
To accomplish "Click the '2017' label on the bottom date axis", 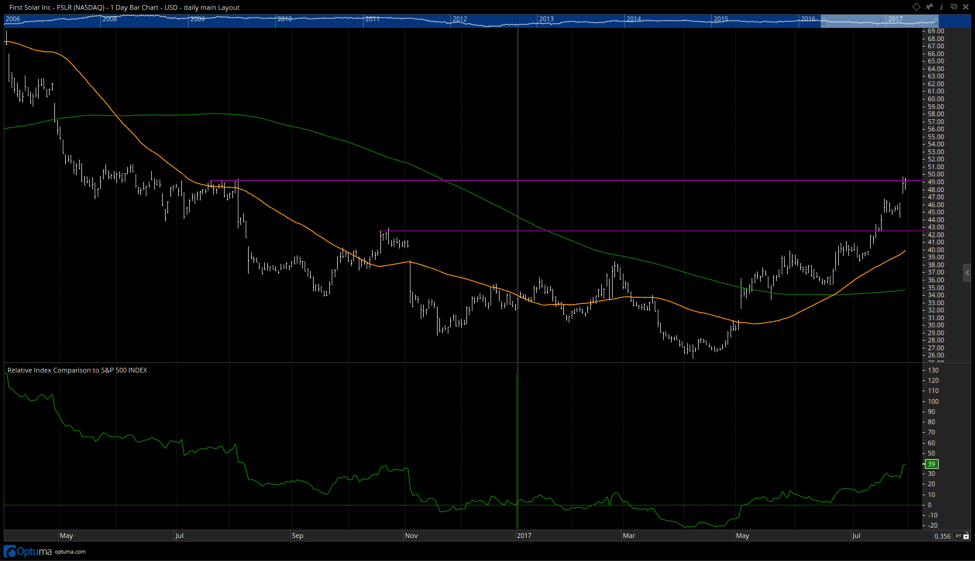I will coord(524,536).
